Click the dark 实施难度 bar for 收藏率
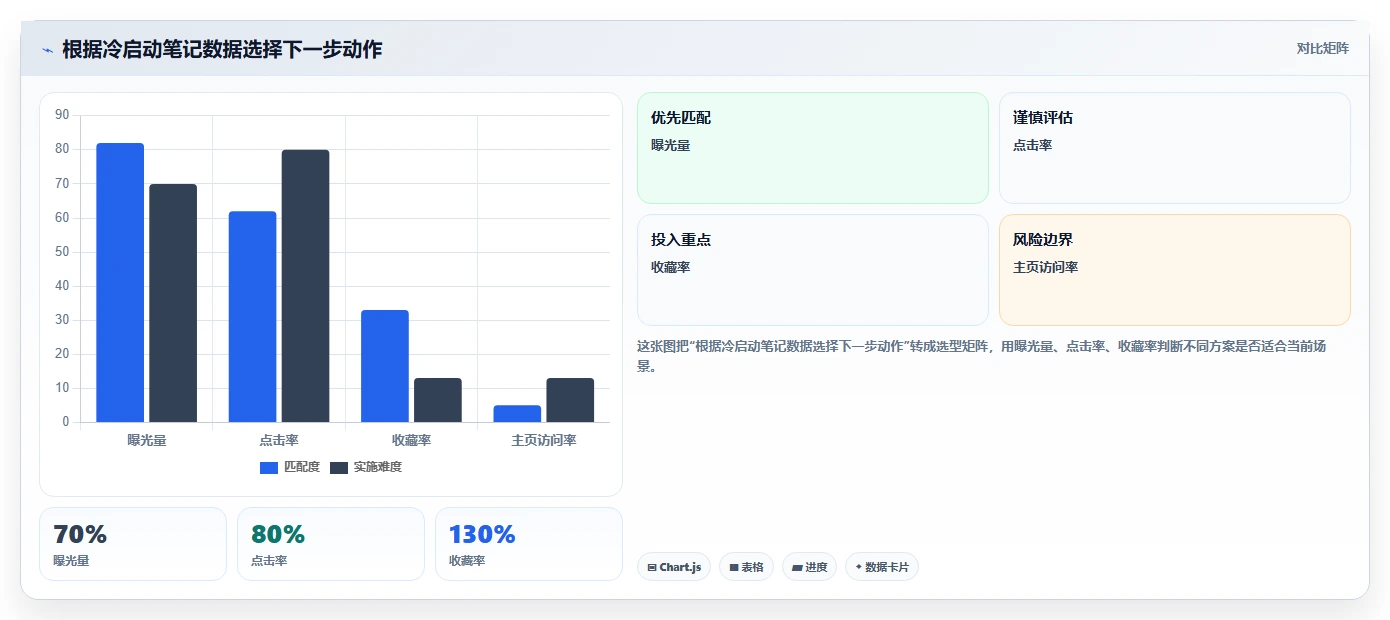The height and width of the screenshot is (620, 1390). point(438,400)
